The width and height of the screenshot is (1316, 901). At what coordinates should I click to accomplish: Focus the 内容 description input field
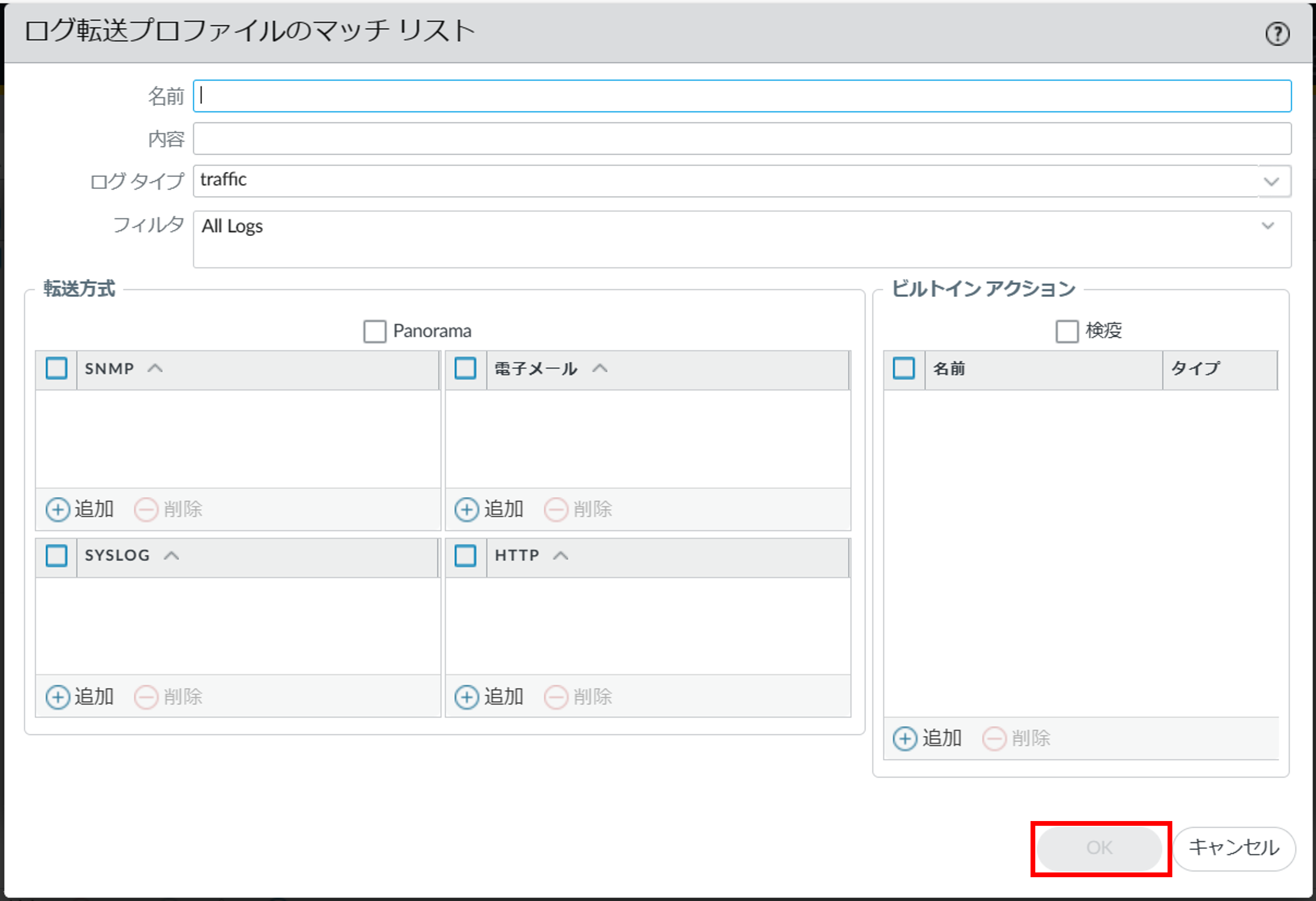tap(742, 139)
